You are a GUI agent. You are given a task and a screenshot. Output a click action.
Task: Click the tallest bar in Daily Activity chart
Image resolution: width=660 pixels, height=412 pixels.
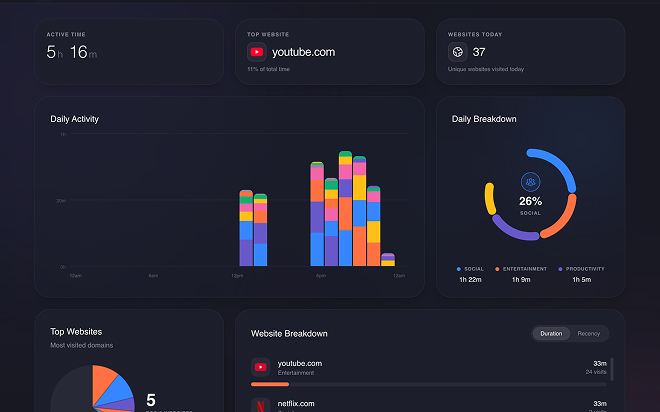(x=345, y=208)
